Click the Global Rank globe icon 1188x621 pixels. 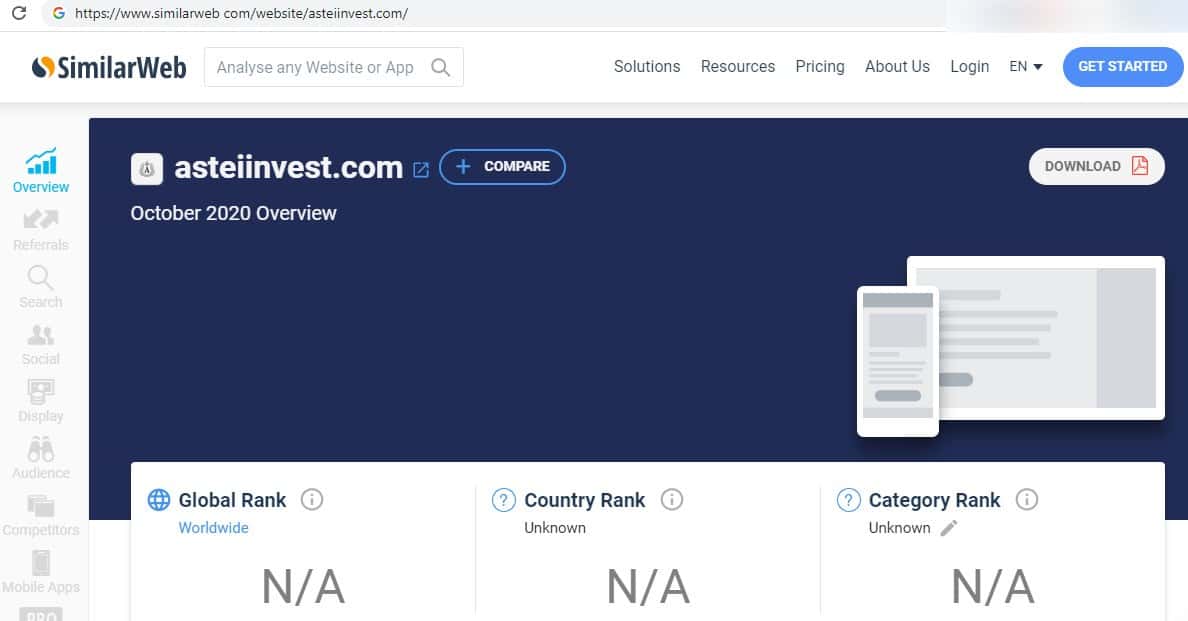[x=158, y=500]
